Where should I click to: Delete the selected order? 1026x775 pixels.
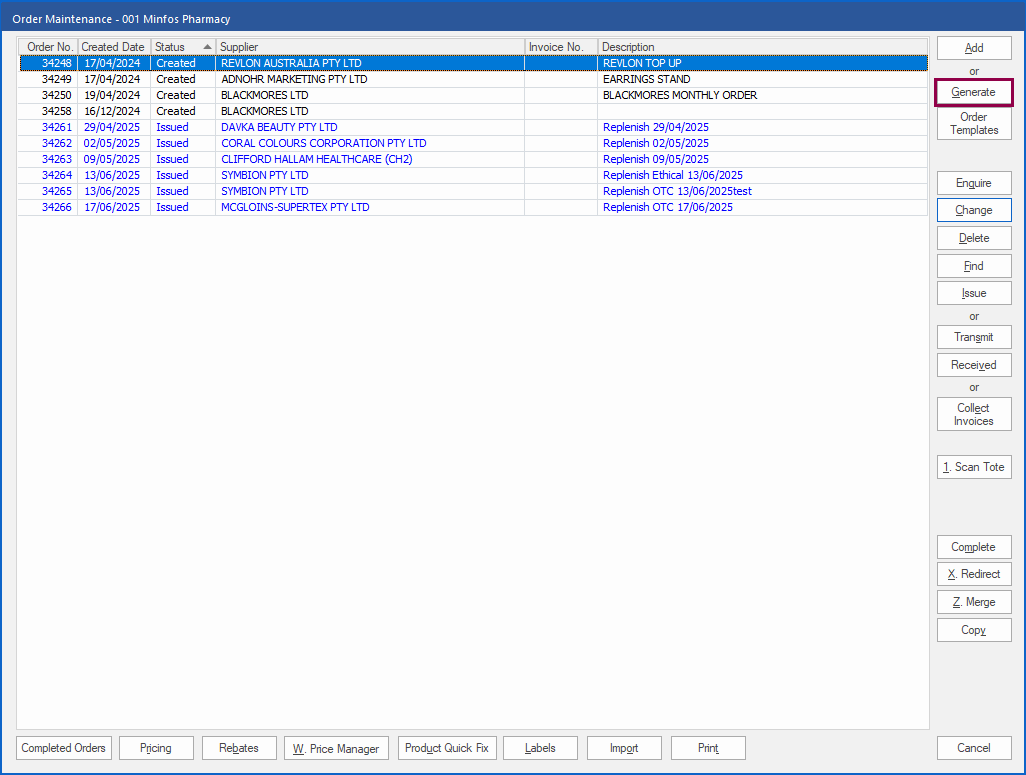(974, 238)
